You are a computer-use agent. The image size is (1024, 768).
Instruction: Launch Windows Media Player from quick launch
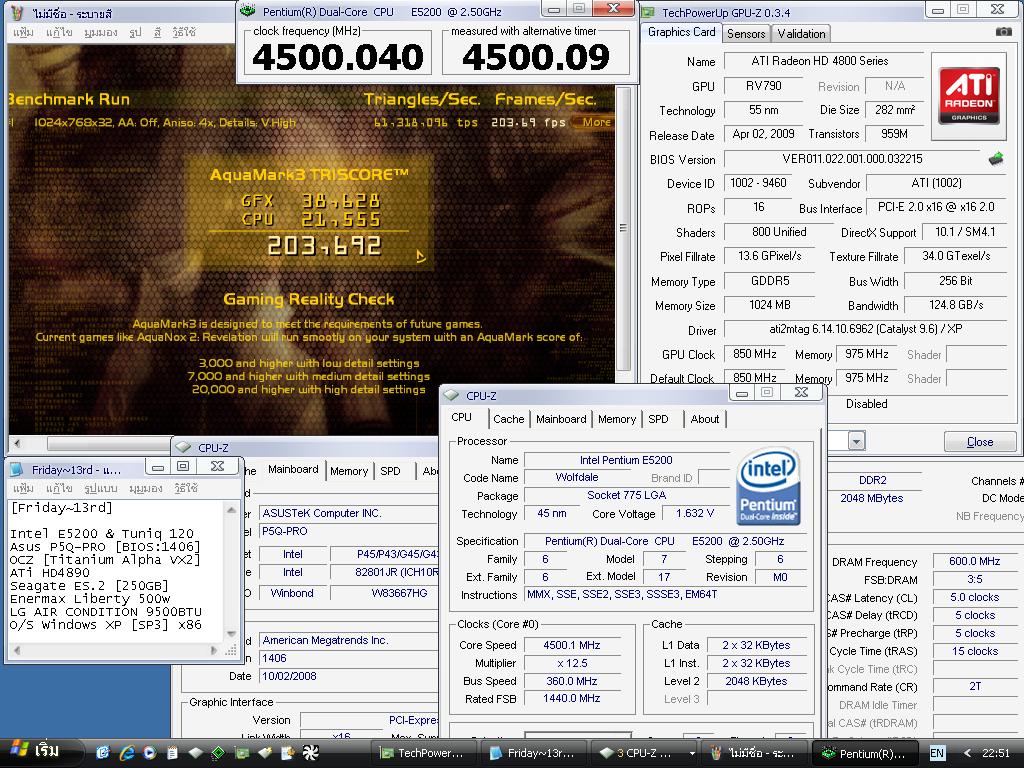click(x=150, y=753)
